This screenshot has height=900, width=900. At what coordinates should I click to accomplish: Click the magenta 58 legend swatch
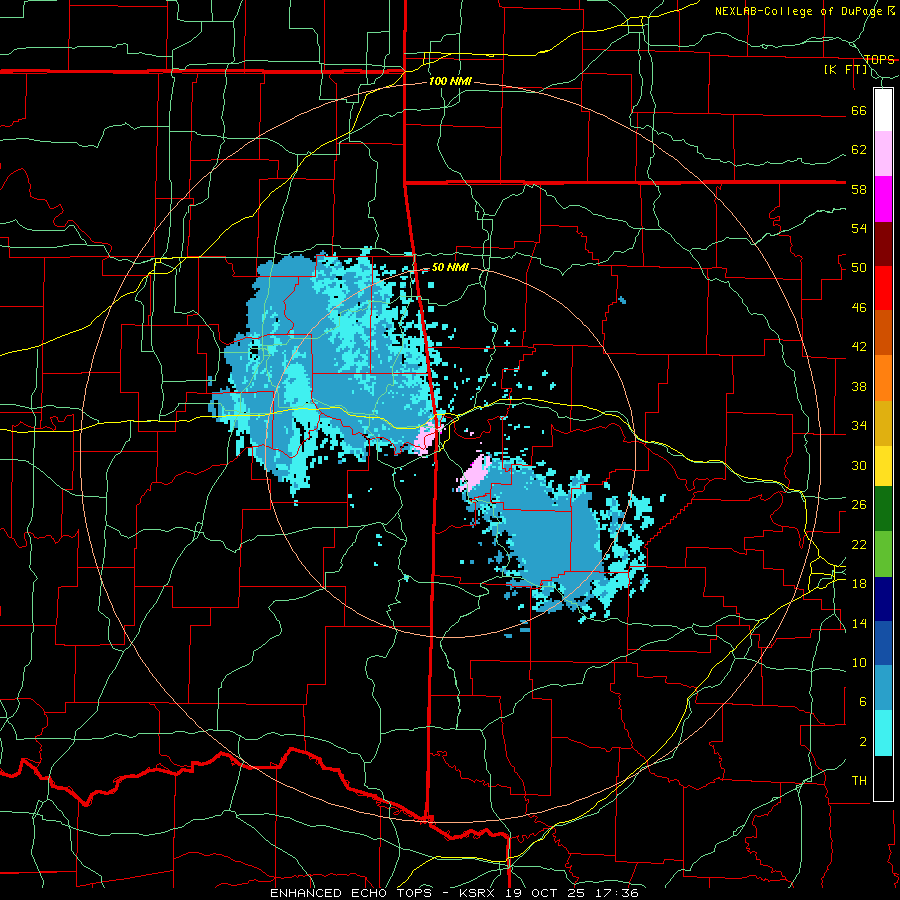(883, 199)
